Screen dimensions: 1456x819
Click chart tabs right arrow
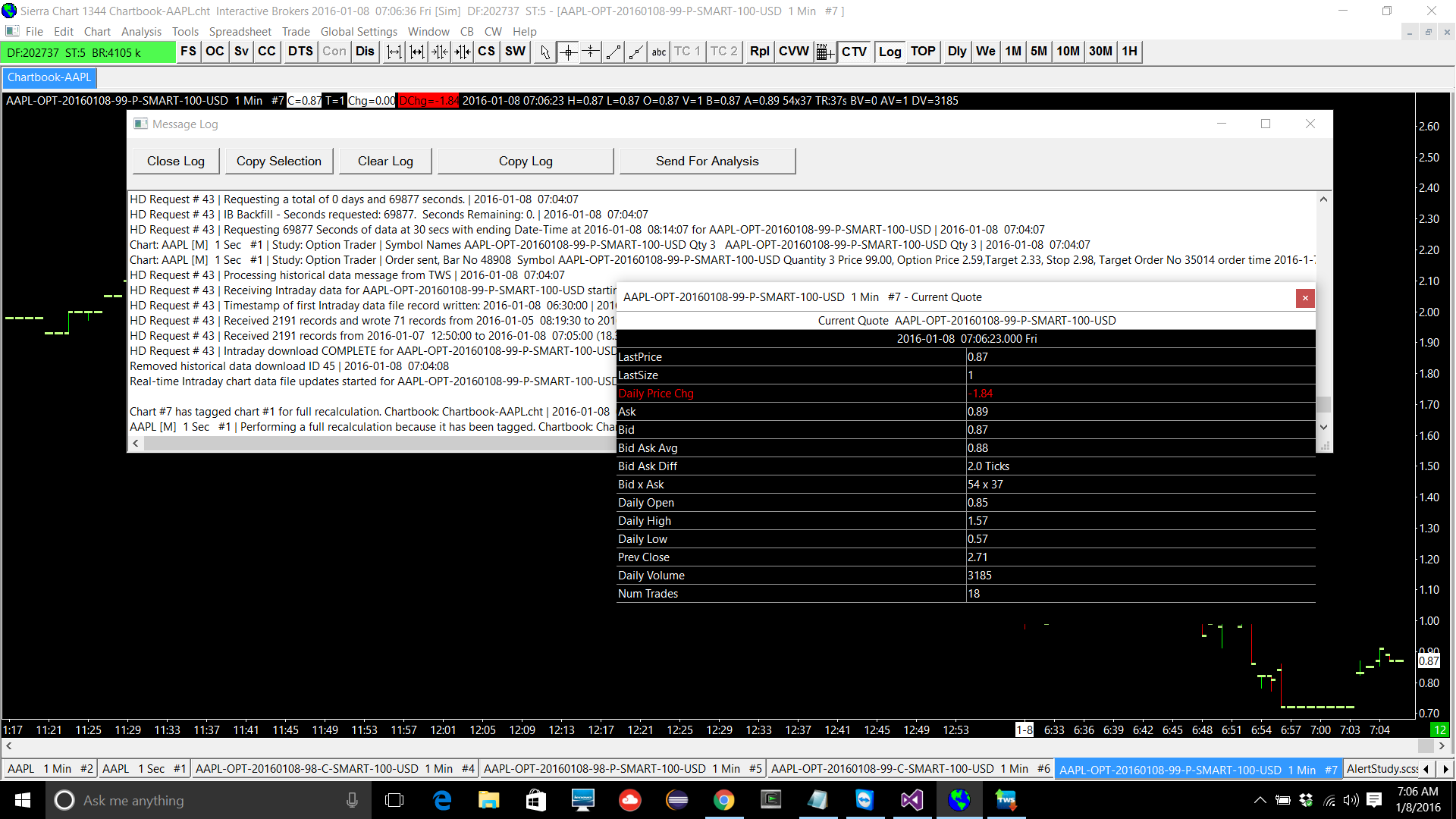(x=1445, y=769)
